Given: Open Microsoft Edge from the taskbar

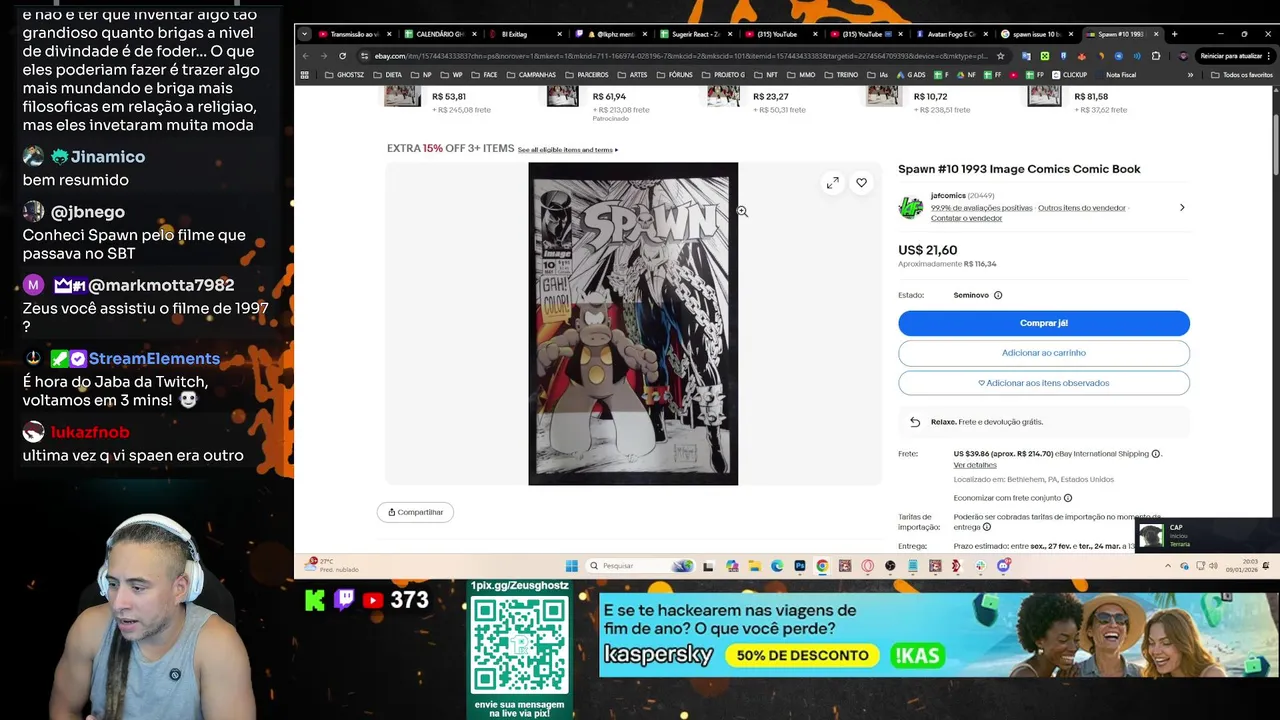Looking at the screenshot, I should click(x=777, y=566).
